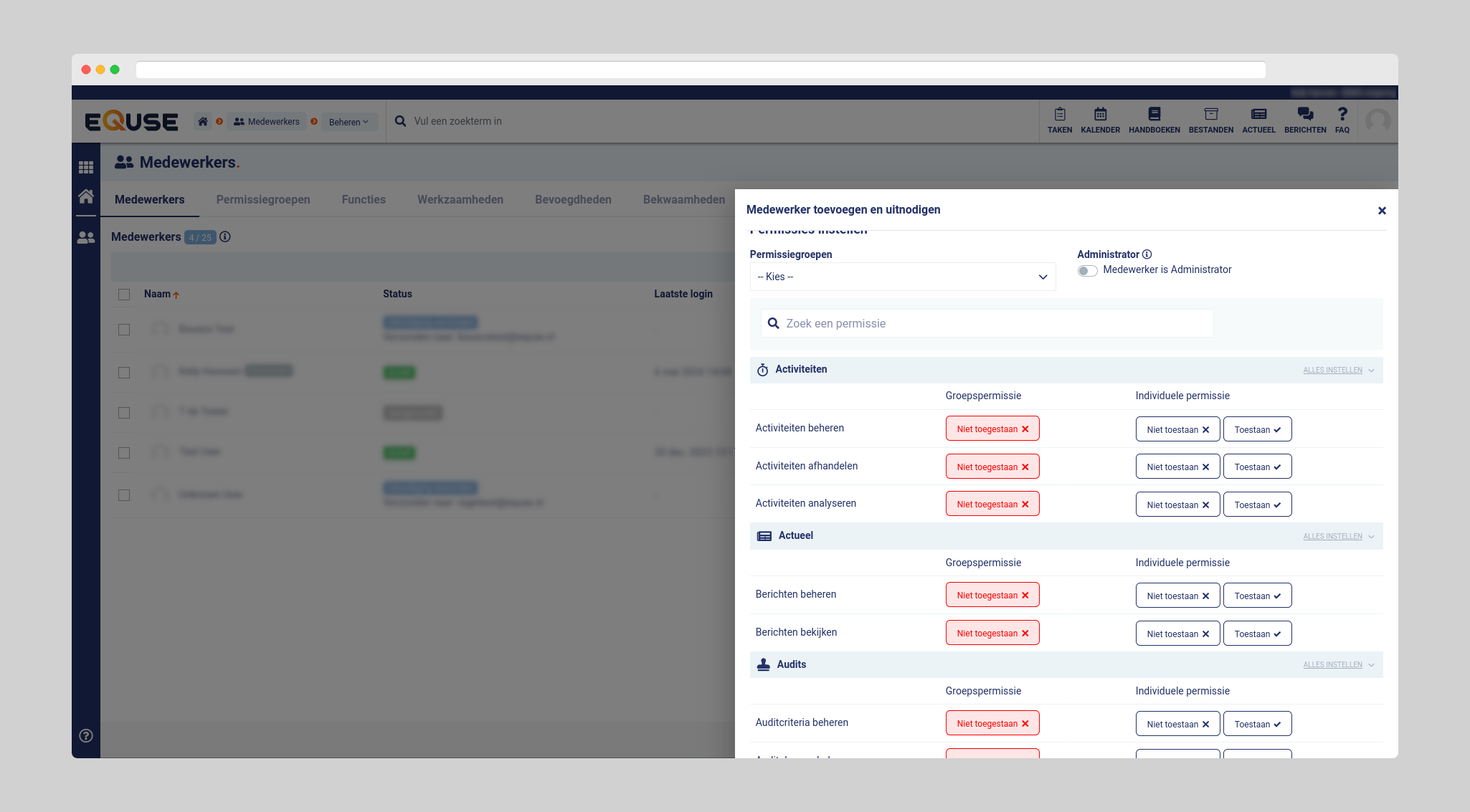
Task: Toggle Medewerker is Administrator switch
Action: [x=1087, y=270]
